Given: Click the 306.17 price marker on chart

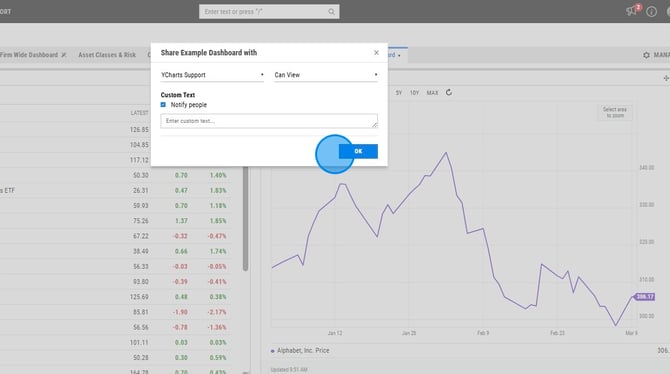Looking at the screenshot, I should click(644, 297).
